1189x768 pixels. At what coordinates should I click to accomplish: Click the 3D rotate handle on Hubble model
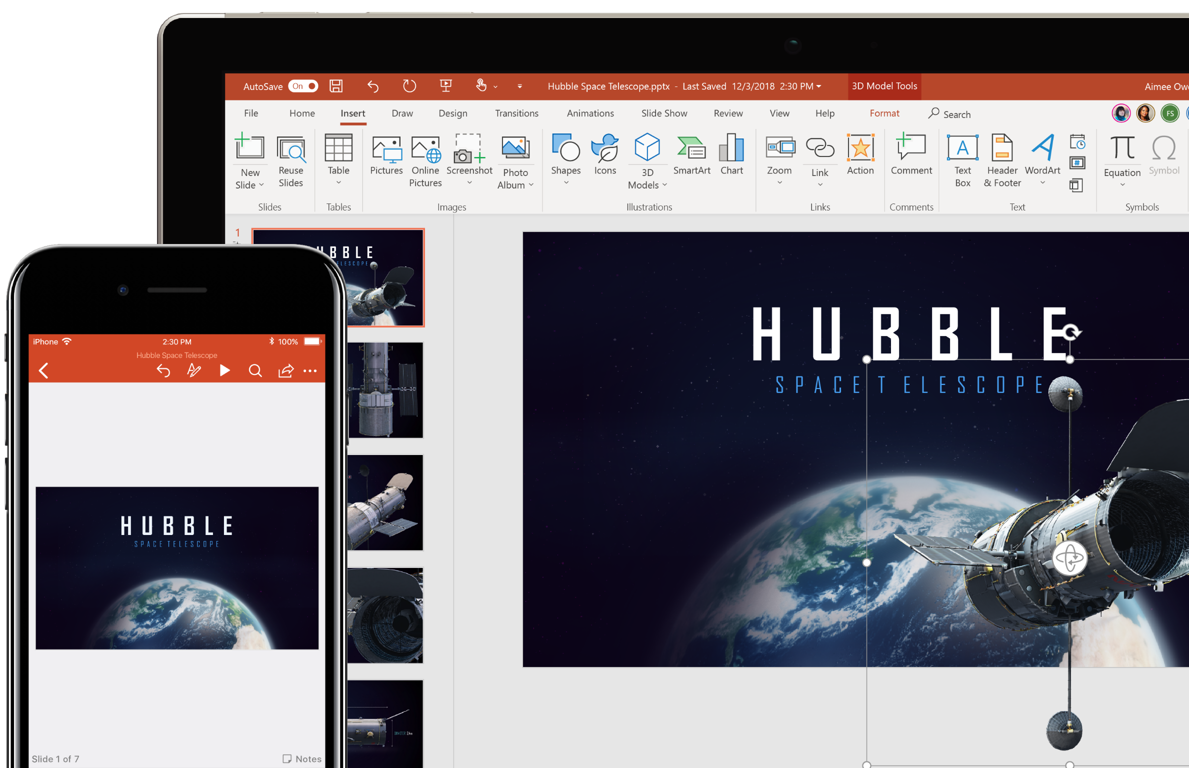[x=1070, y=558]
